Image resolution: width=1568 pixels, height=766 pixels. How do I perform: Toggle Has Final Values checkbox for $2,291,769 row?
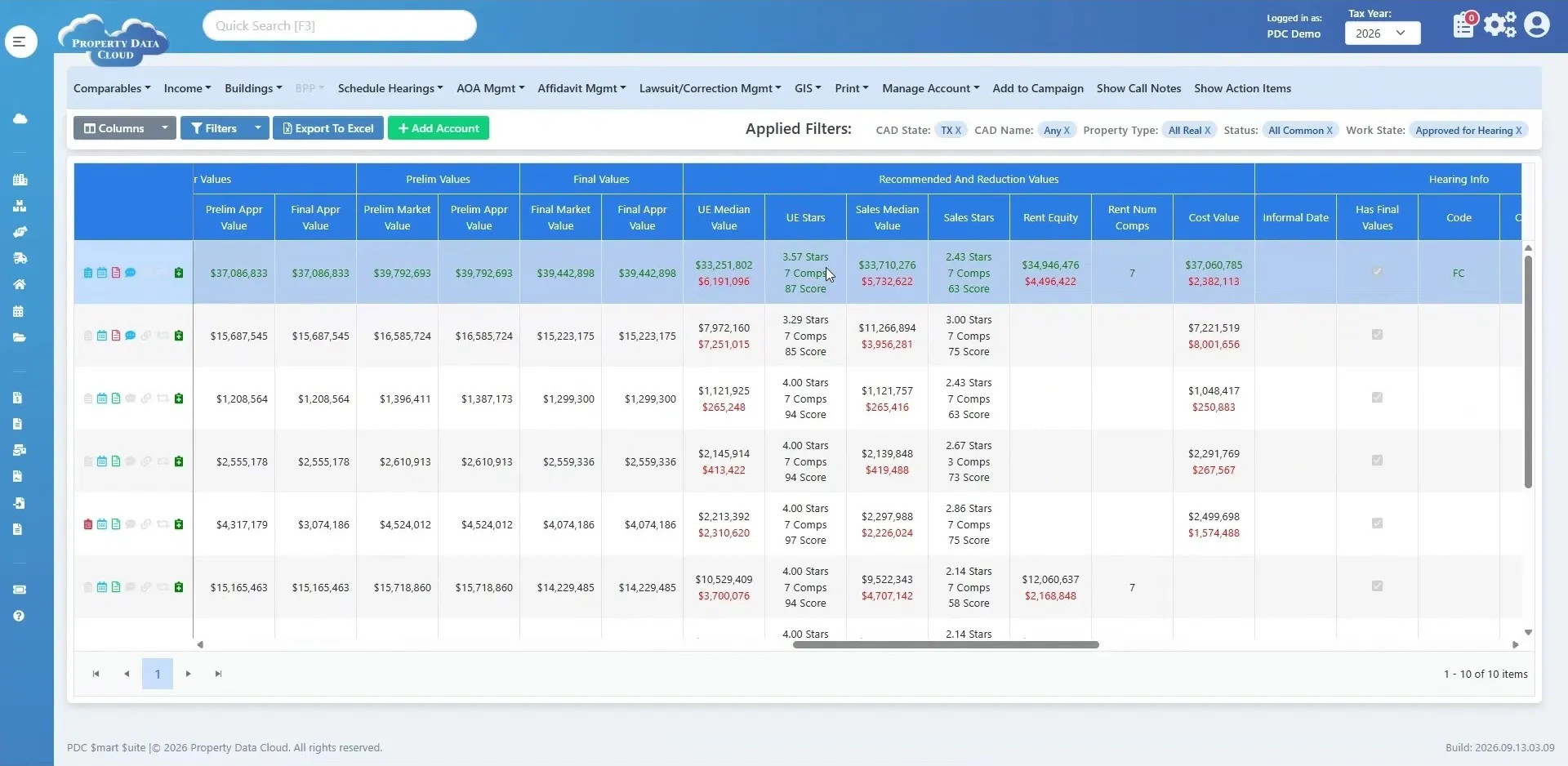tap(1377, 460)
